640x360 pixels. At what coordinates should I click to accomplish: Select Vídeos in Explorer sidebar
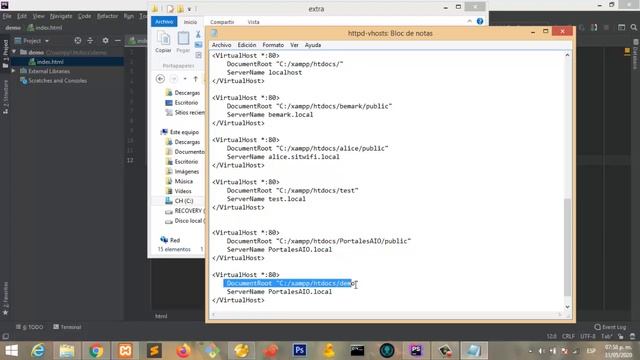pyautogui.click(x=179, y=191)
